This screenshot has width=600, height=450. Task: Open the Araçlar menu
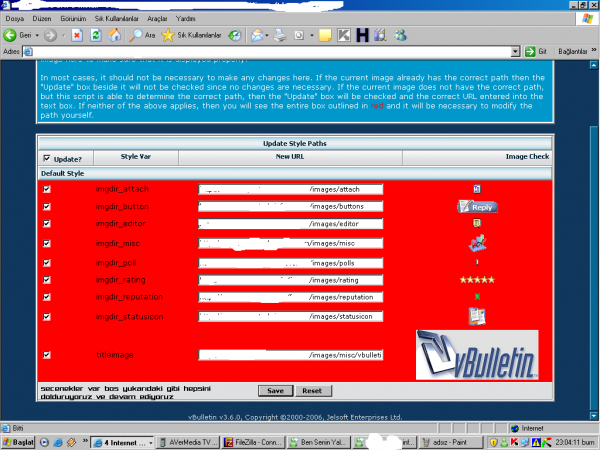pyautogui.click(x=157, y=18)
